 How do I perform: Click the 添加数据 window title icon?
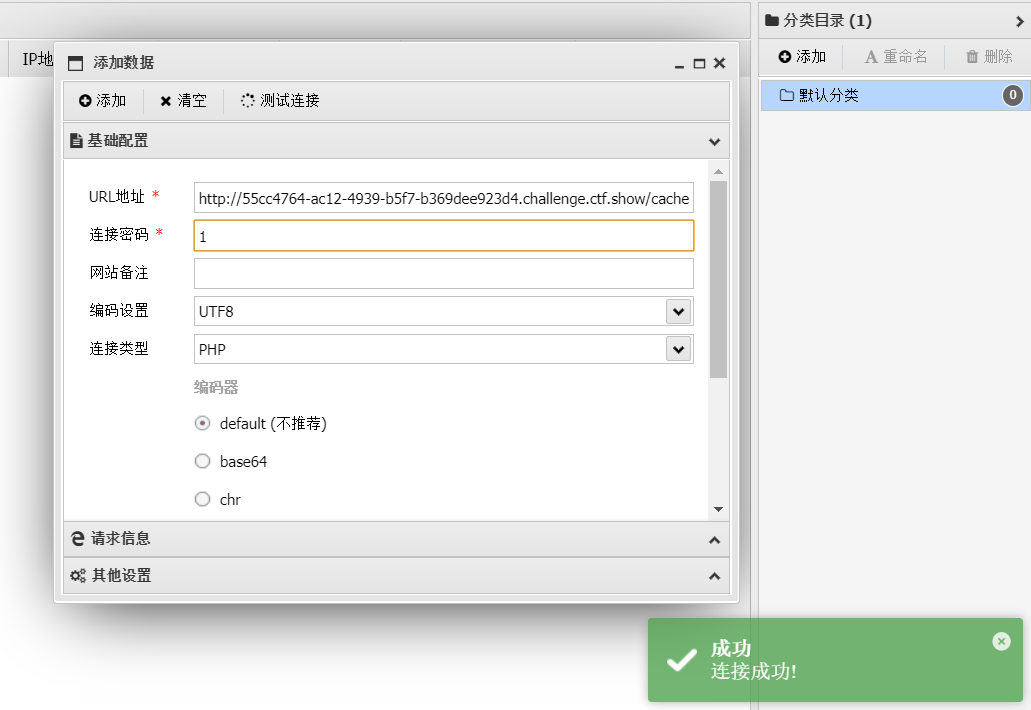[76, 63]
